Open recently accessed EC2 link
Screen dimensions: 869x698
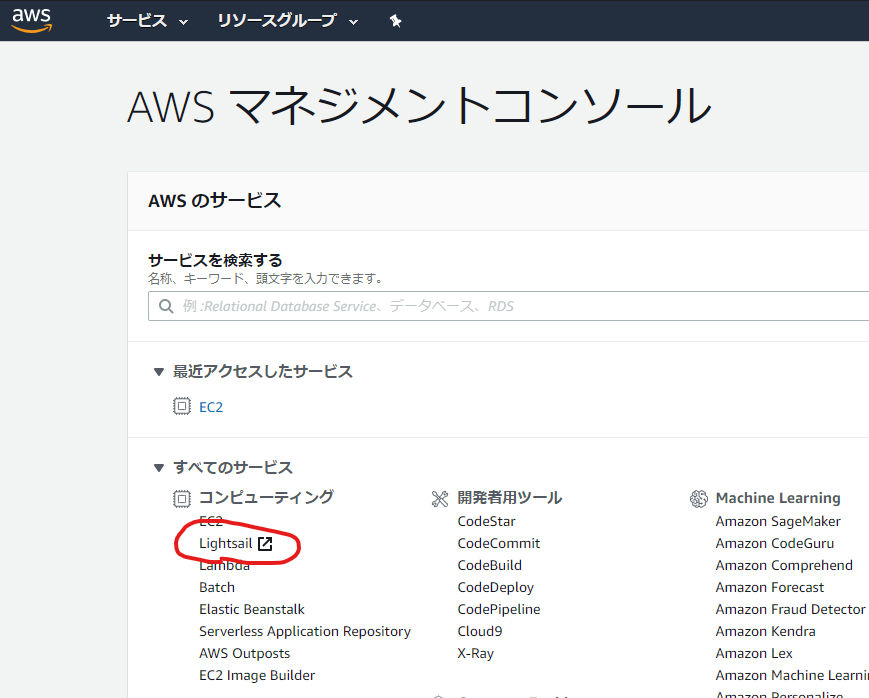[x=211, y=407]
